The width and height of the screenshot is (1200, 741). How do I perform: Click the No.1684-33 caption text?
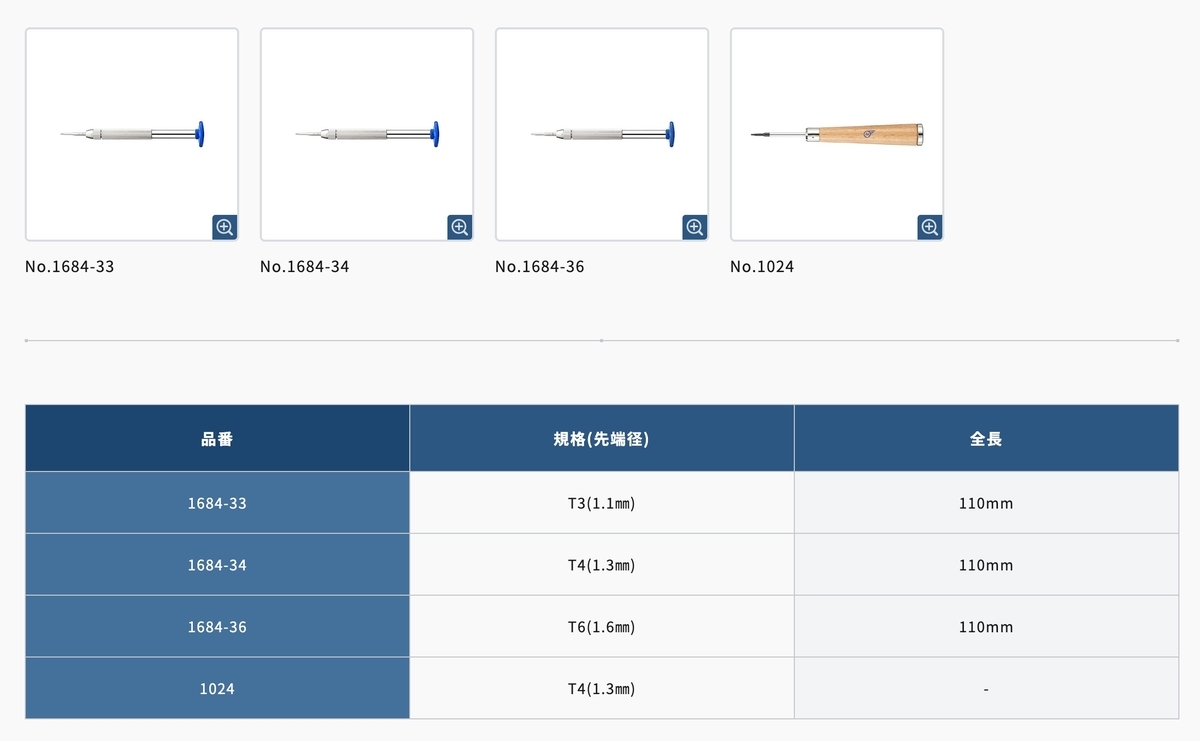click(70, 267)
